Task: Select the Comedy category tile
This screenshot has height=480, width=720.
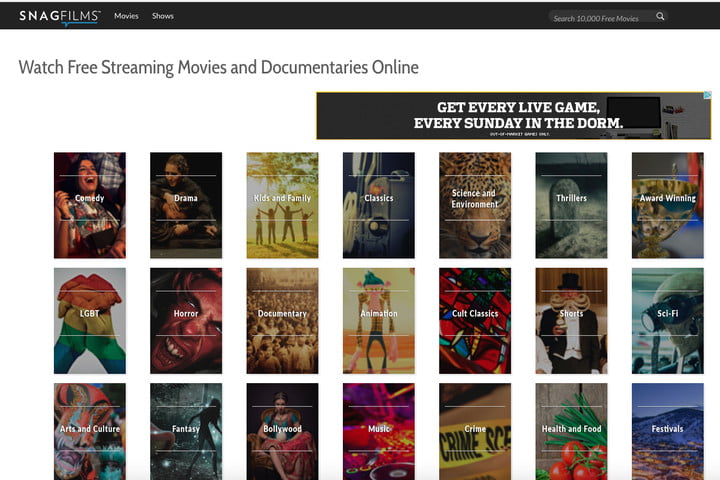Action: point(90,205)
